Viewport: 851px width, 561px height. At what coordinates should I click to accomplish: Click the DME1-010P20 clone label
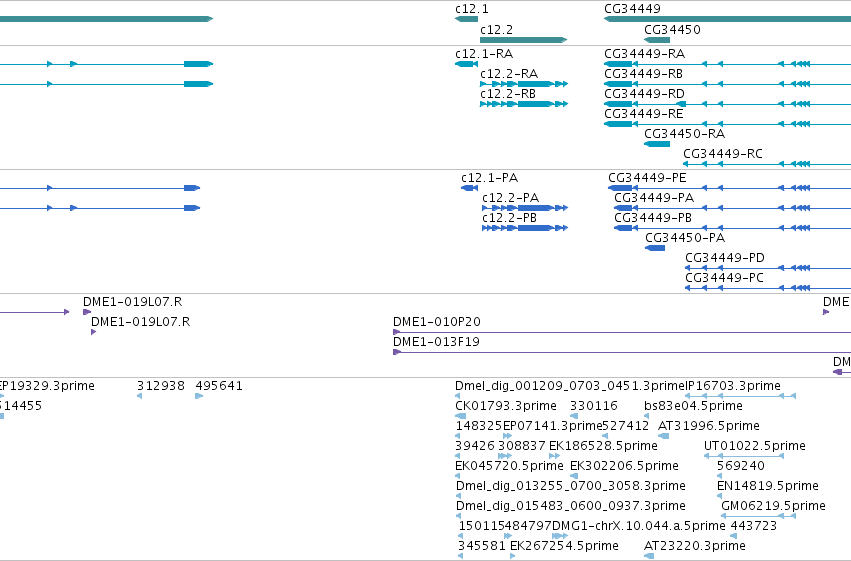(437, 322)
